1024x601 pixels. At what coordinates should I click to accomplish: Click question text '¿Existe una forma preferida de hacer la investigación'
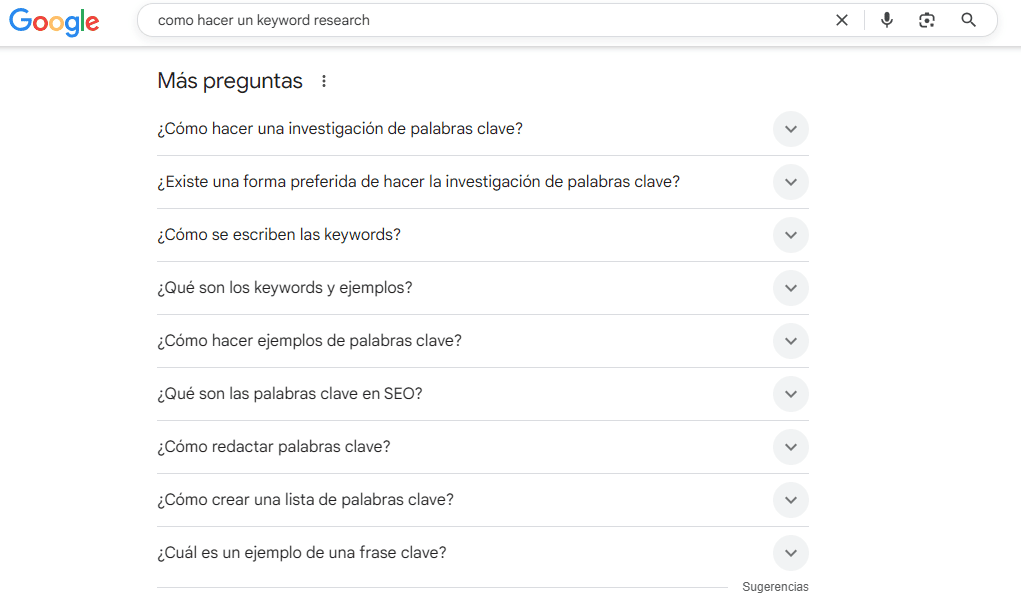point(418,182)
